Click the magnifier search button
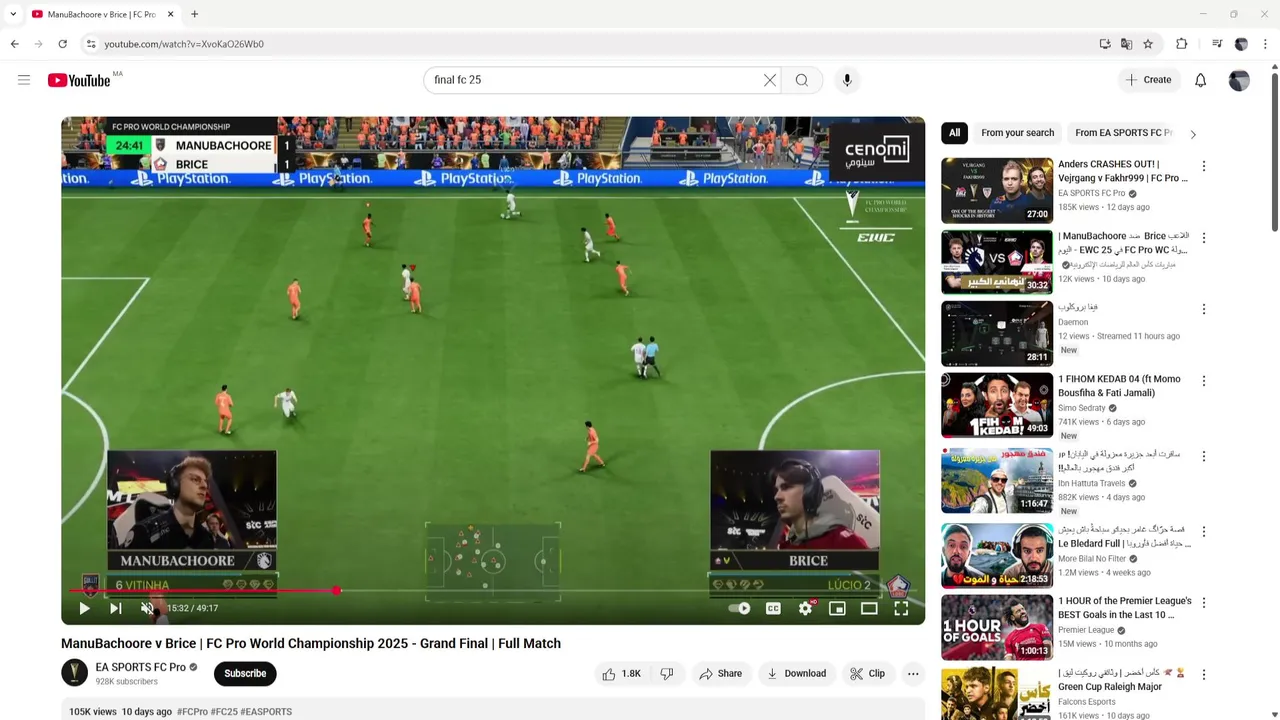The width and height of the screenshot is (1280, 720). (802, 80)
